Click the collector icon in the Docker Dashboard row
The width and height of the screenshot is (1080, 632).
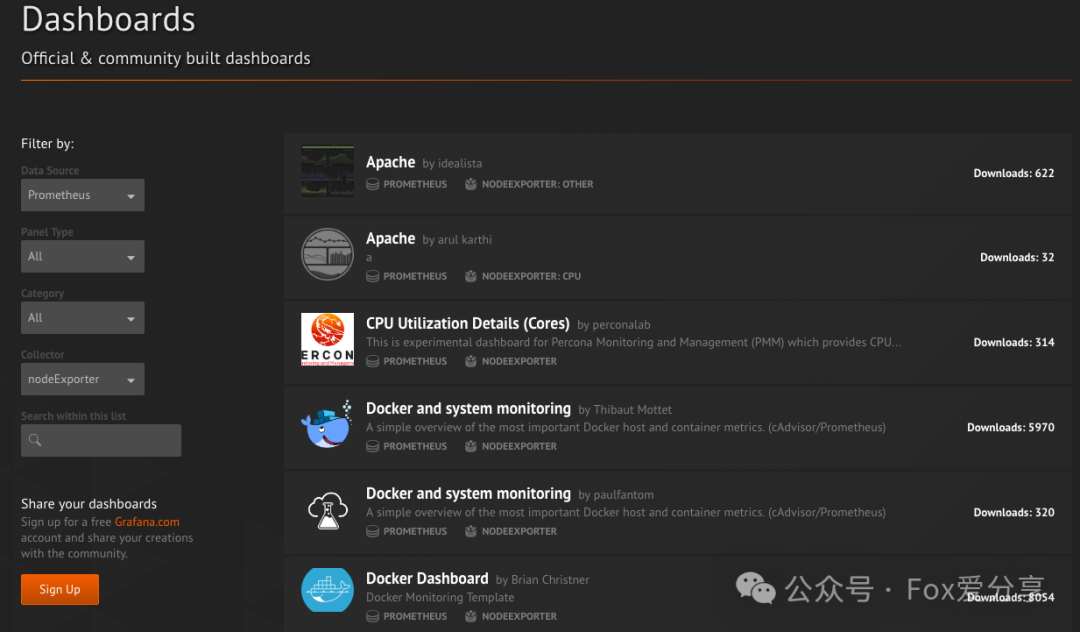click(x=470, y=616)
